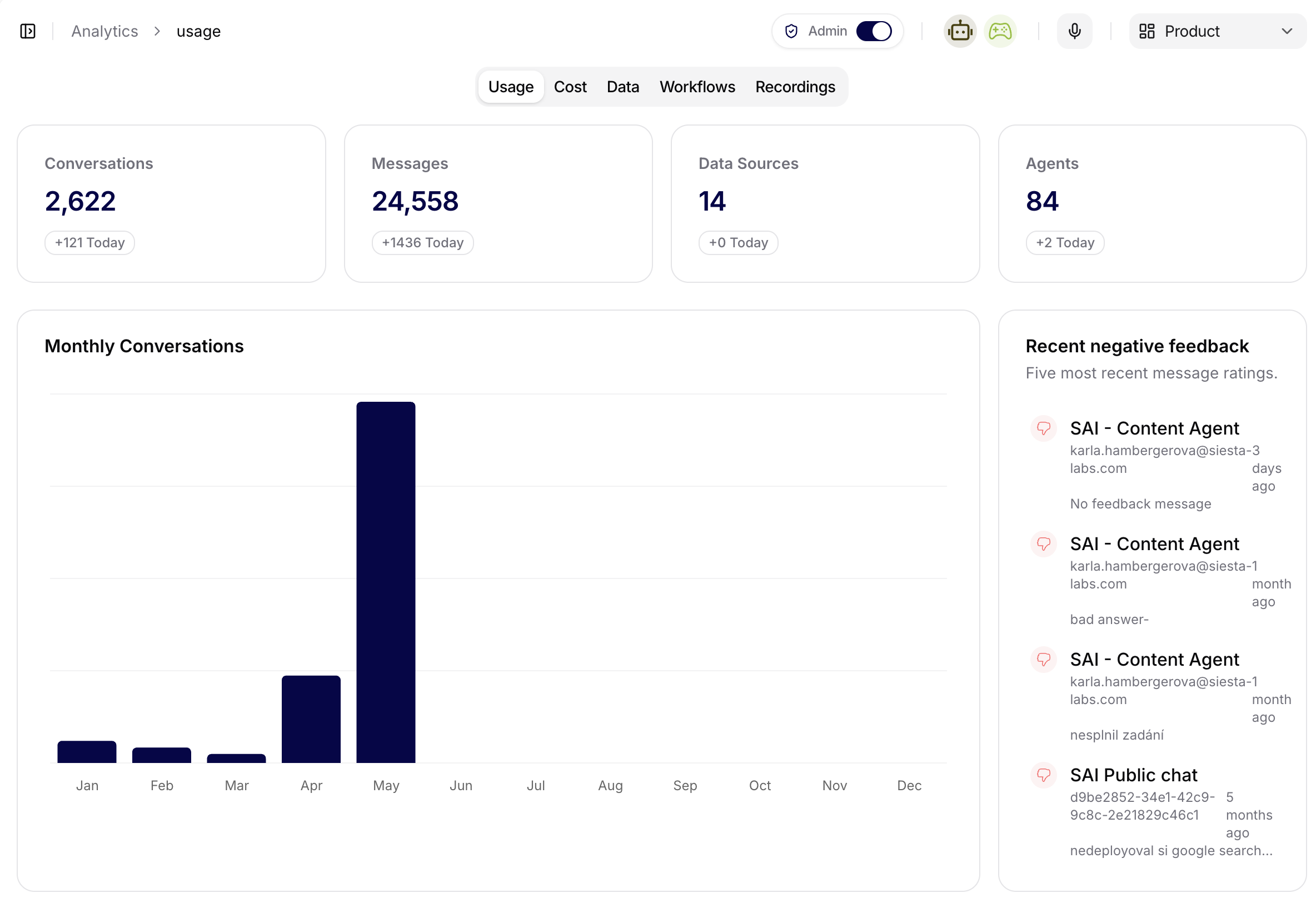The image size is (1316, 898).
Task: Click the thumbs-down icon for the 3 days ago feedback
Action: point(1043,428)
